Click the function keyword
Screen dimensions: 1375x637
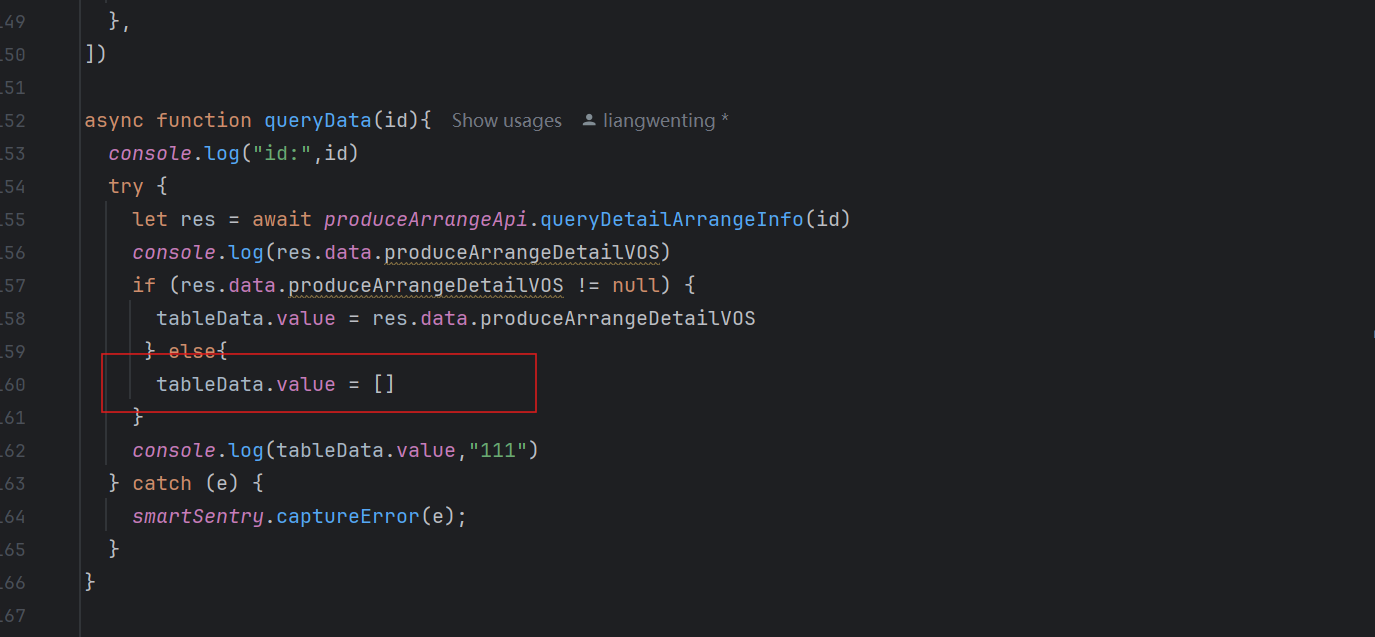tap(204, 120)
